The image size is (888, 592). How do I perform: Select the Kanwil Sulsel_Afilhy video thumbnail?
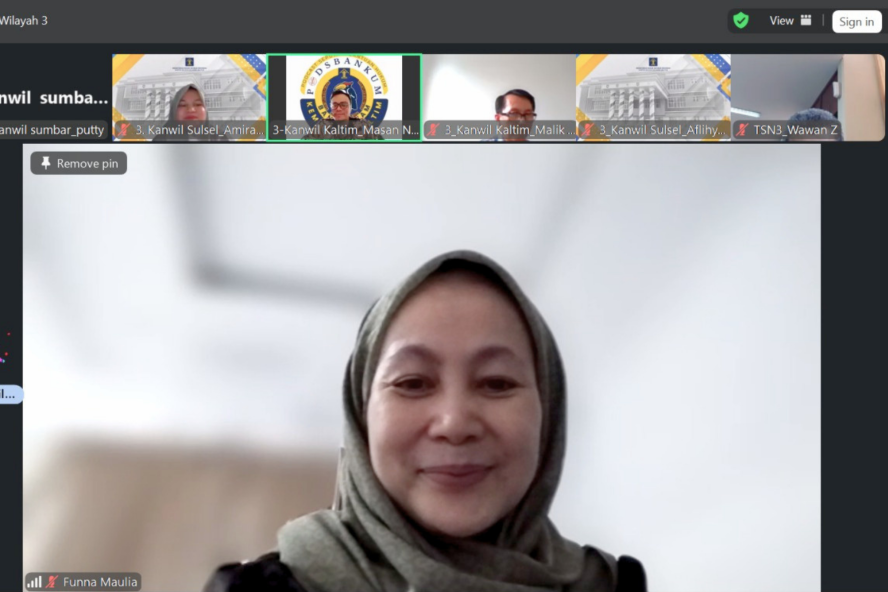[x=653, y=90]
